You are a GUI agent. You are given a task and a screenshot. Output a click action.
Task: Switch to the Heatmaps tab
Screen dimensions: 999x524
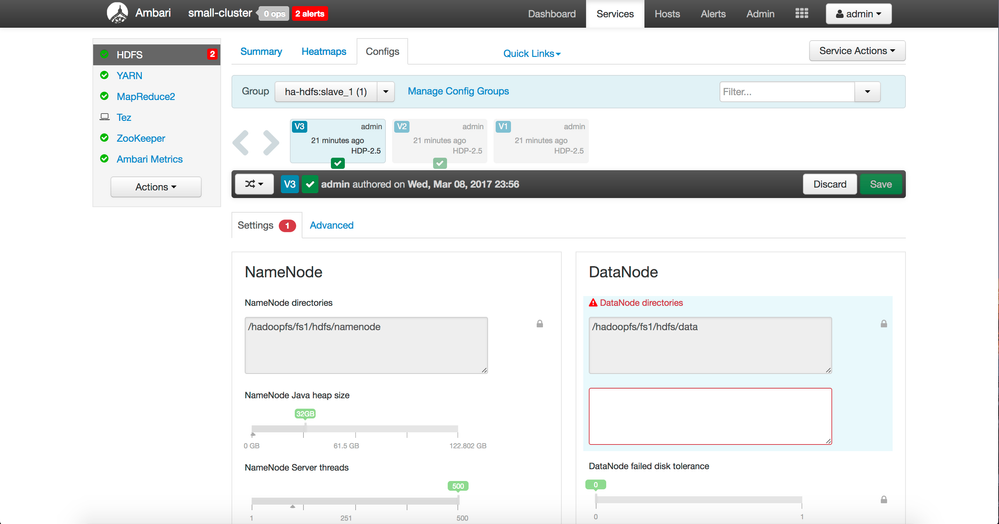click(324, 52)
